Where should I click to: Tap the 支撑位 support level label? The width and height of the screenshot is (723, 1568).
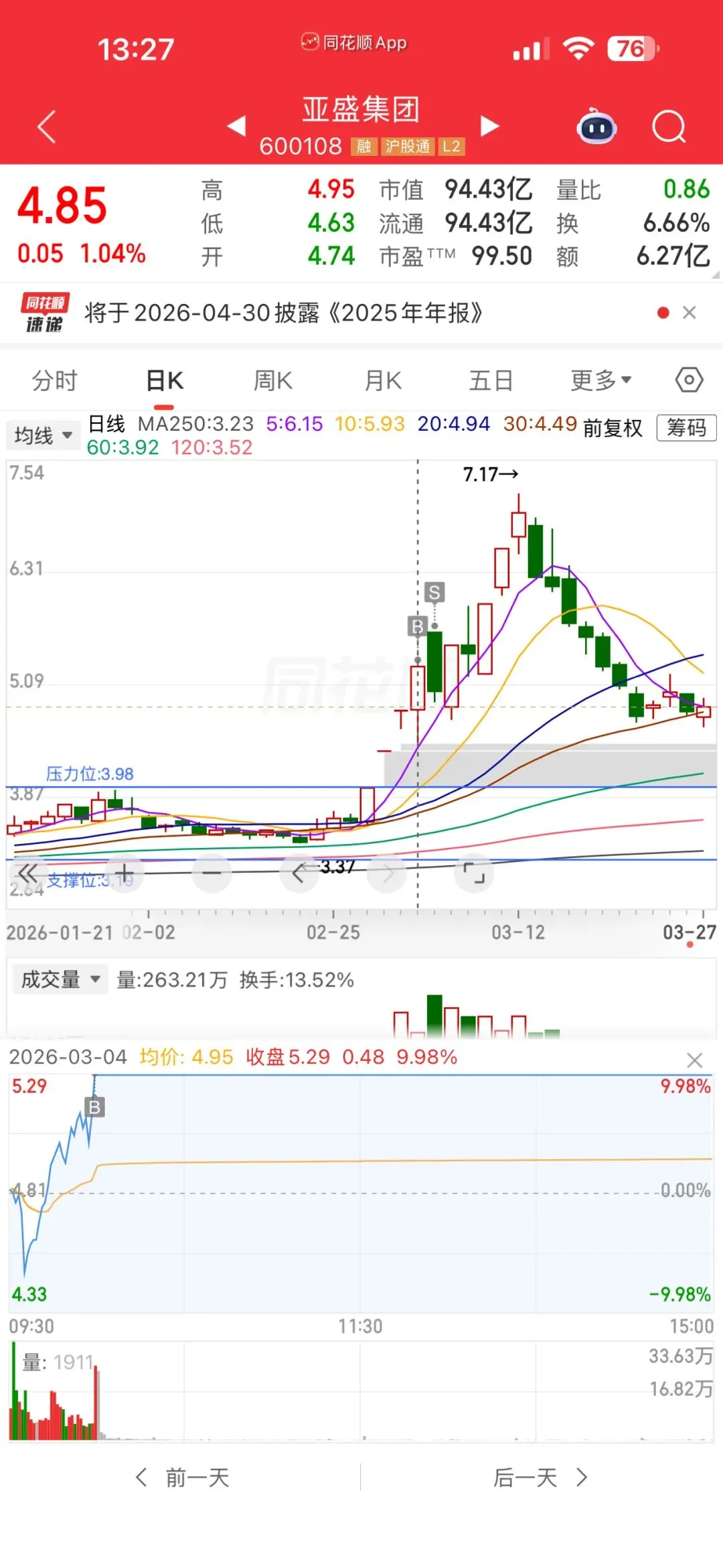click(x=90, y=880)
